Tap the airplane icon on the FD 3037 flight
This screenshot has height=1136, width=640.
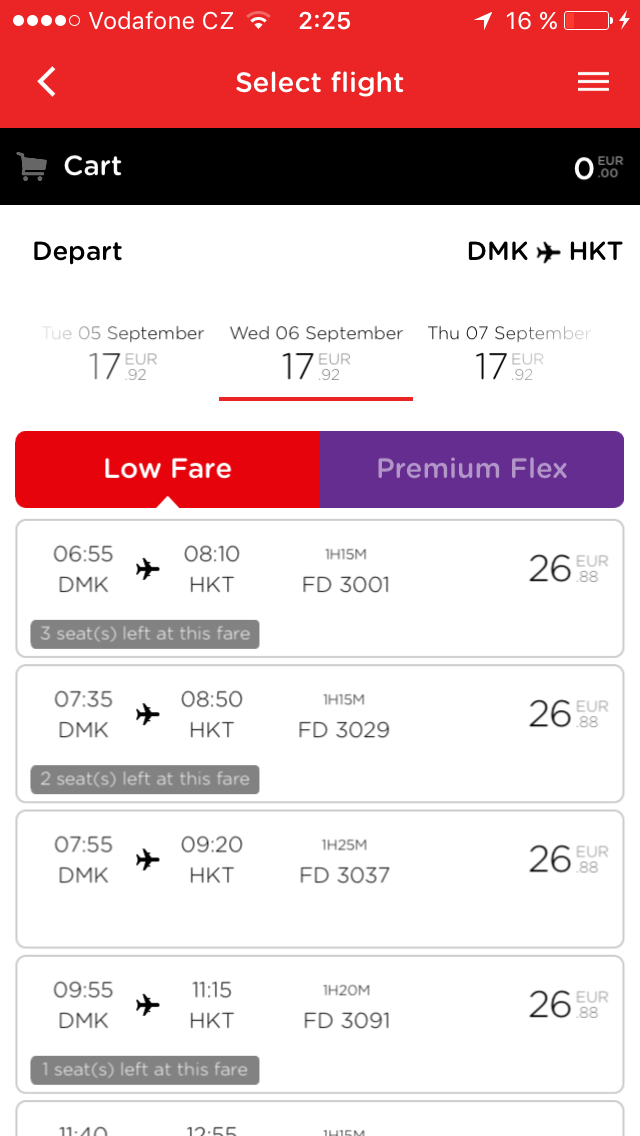pos(148,859)
